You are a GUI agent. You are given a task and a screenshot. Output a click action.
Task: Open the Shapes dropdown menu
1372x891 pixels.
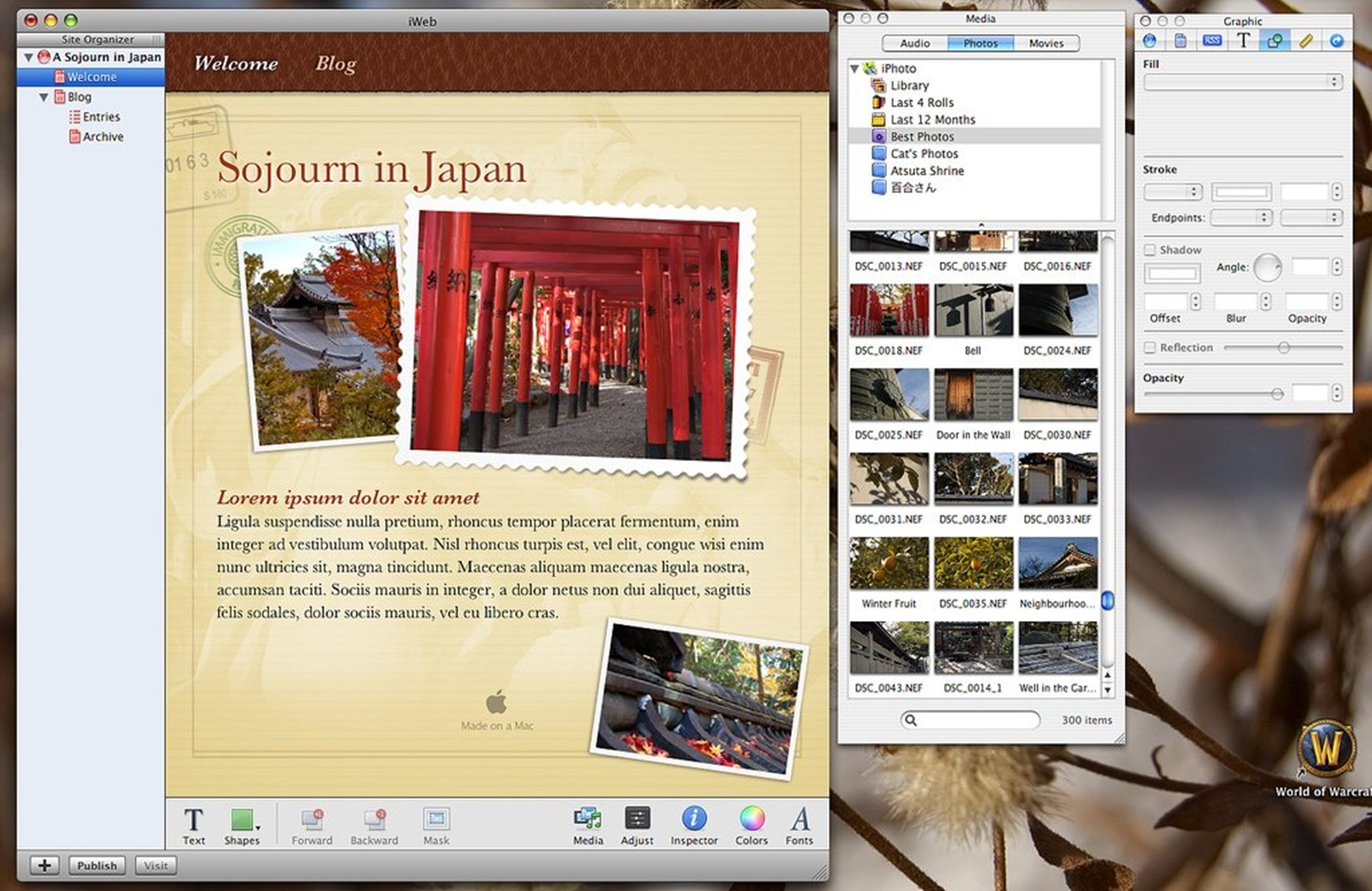[242, 820]
